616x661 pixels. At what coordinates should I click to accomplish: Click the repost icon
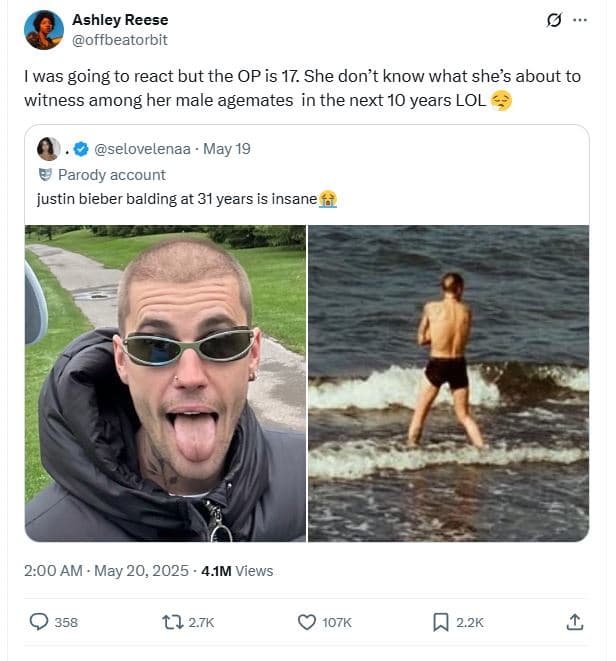coord(172,622)
